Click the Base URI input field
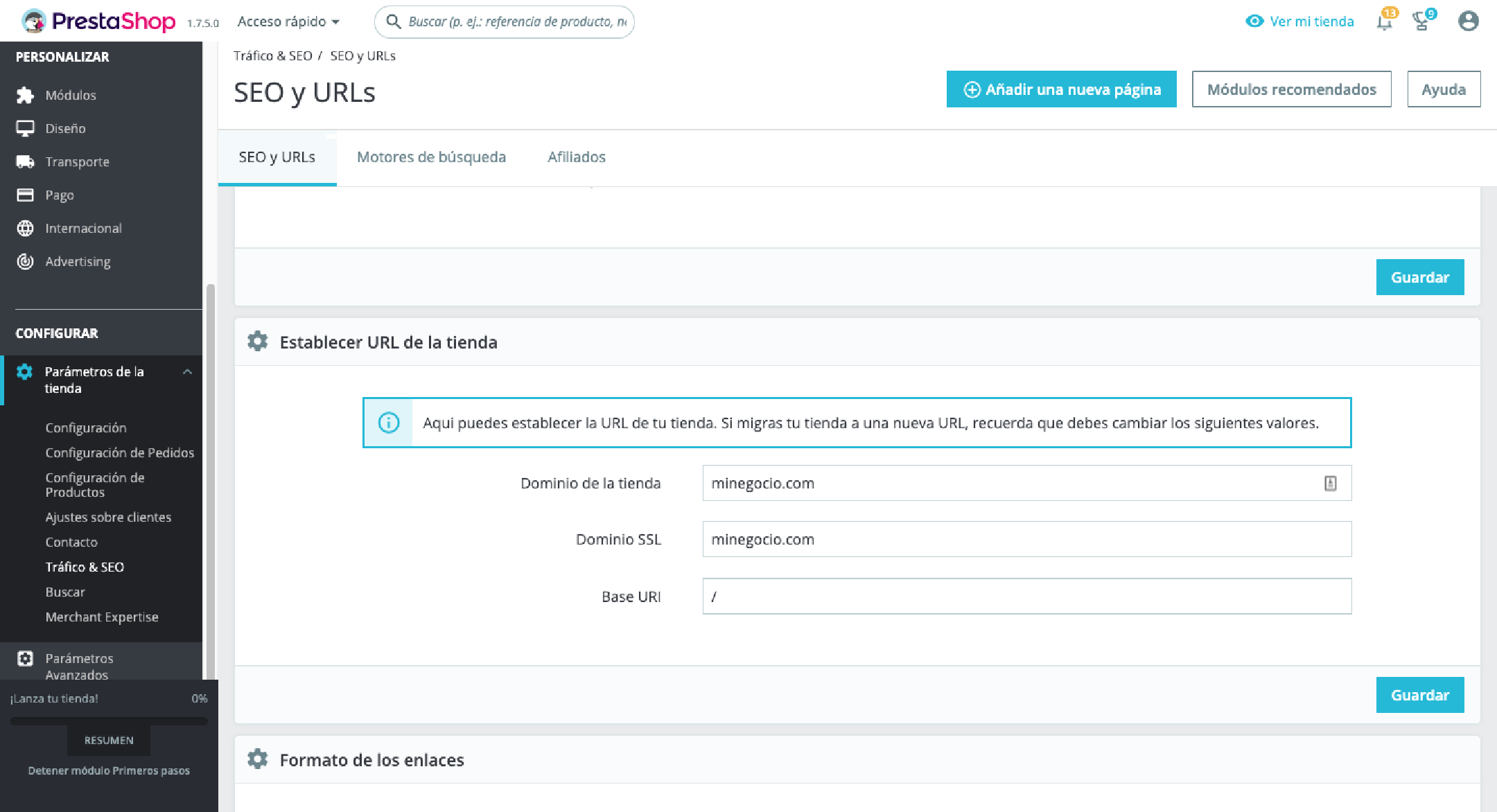The height and width of the screenshot is (812, 1497). click(1027, 596)
